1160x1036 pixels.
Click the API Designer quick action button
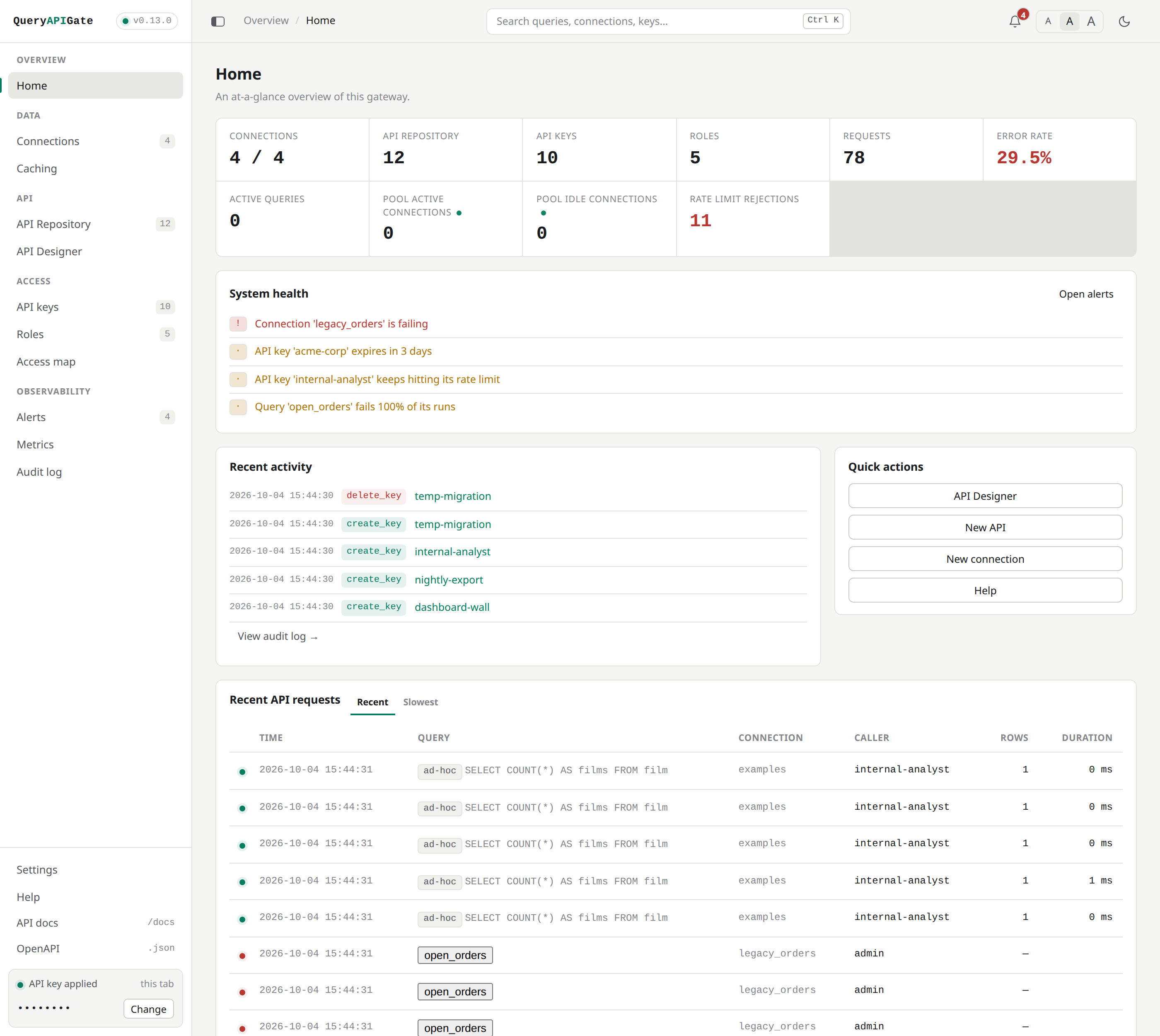985,496
